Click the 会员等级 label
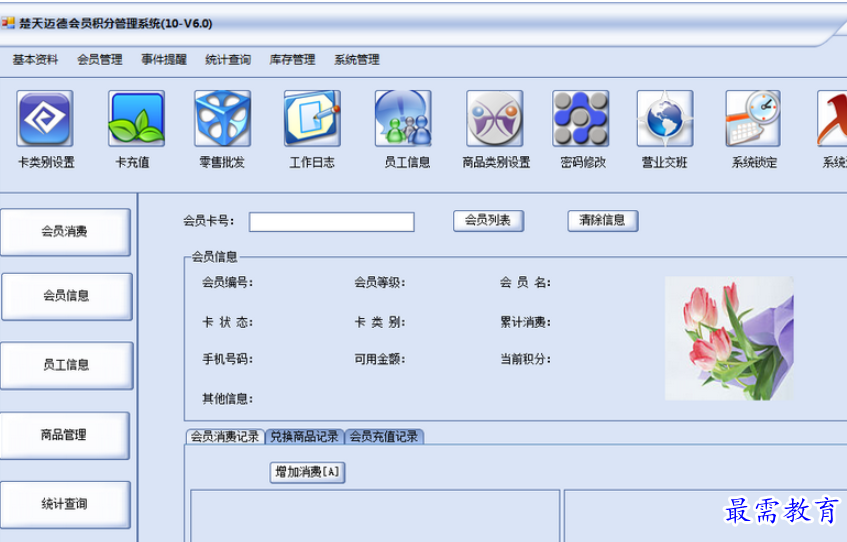Viewport: 847px width, 542px height. click(x=380, y=283)
